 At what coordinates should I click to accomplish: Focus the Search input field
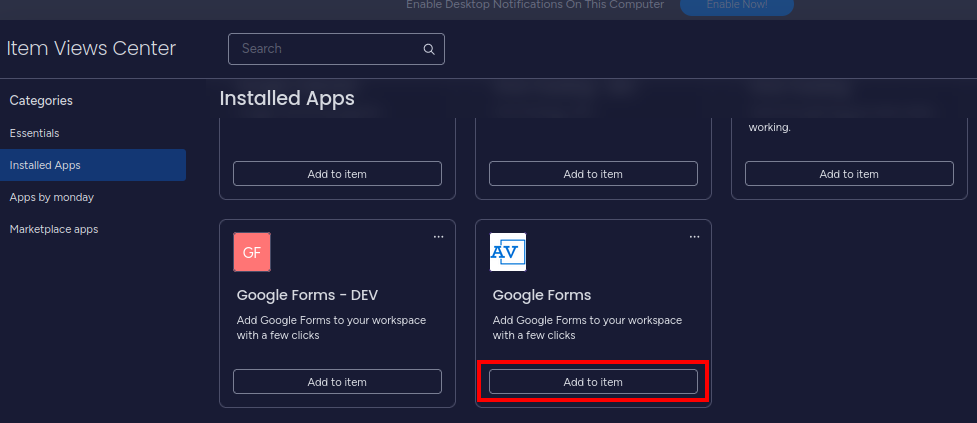336,49
